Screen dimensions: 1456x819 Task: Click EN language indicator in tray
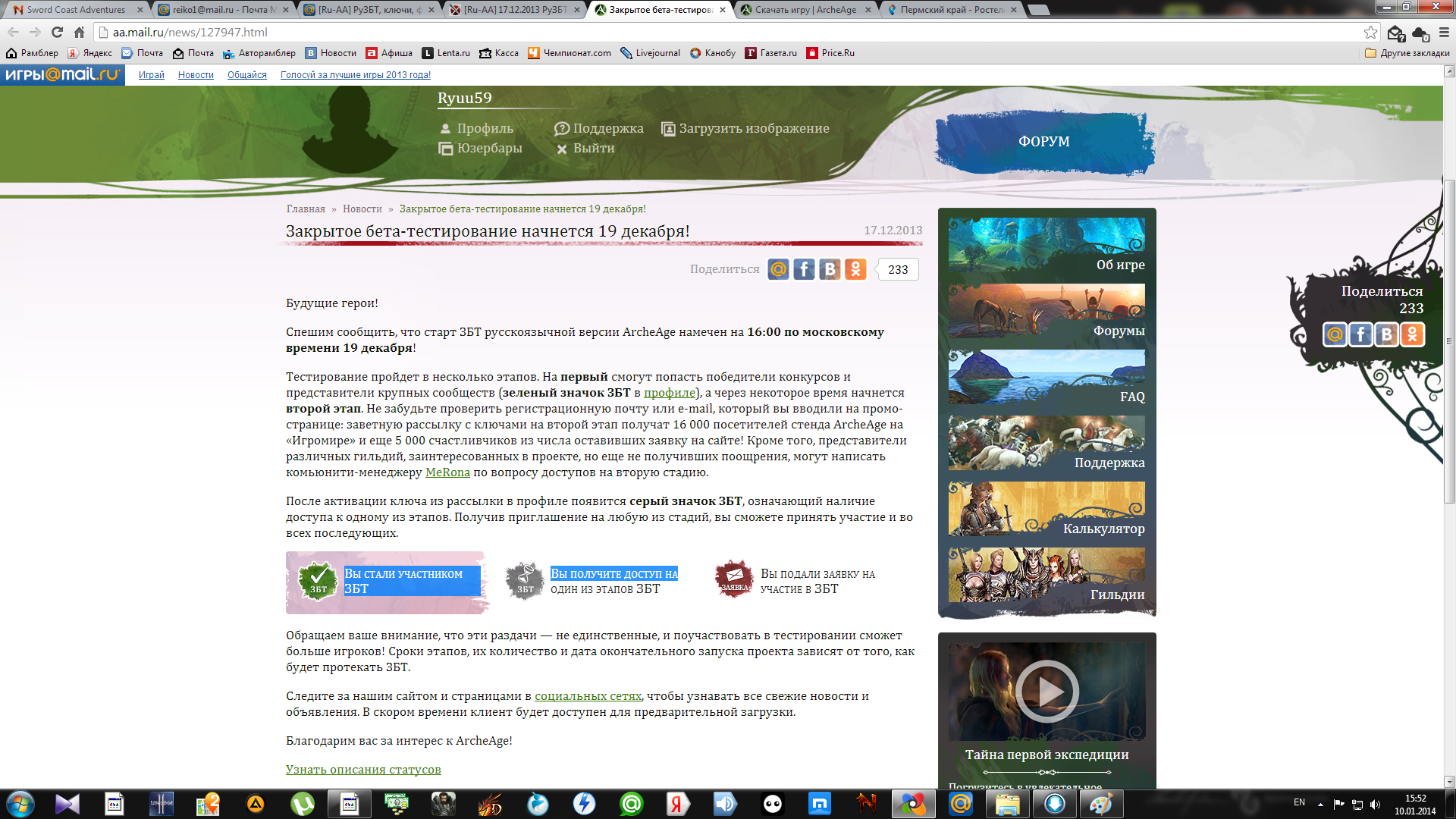pyautogui.click(x=1299, y=802)
